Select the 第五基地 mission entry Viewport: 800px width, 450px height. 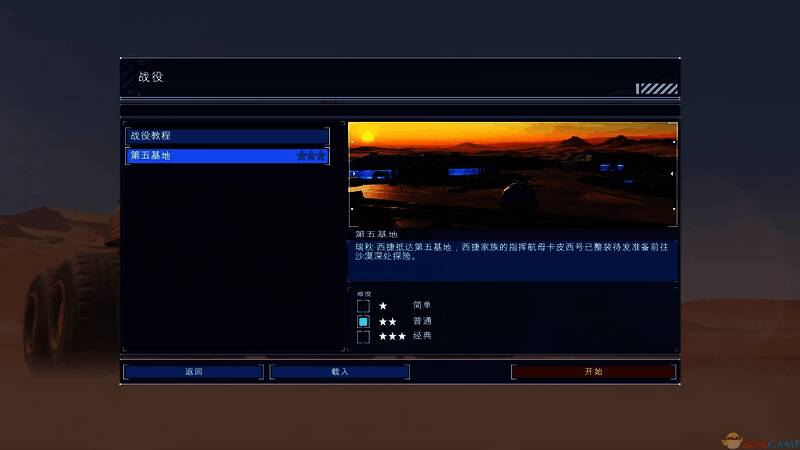point(210,156)
